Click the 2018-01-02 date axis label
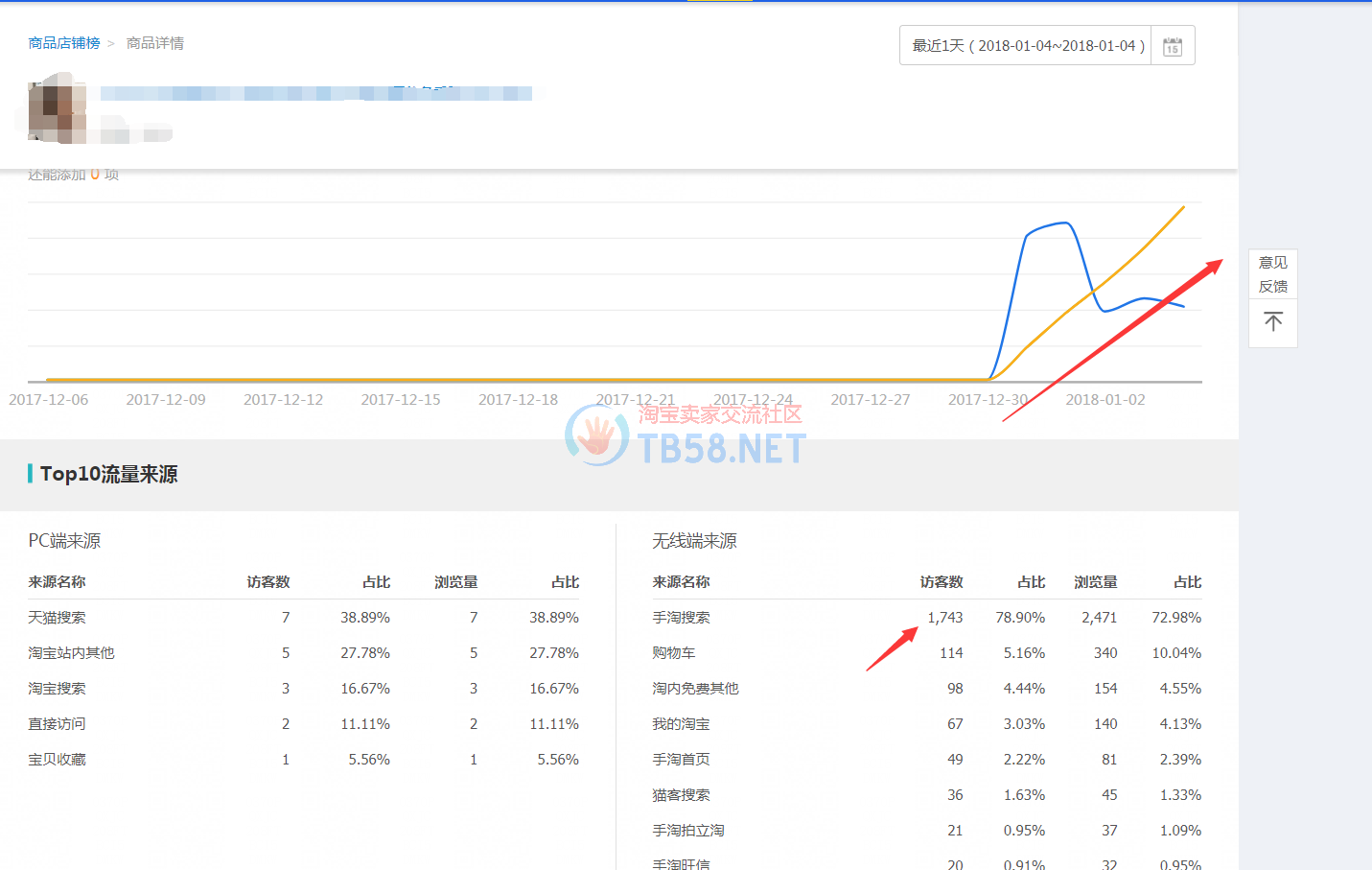 (1105, 400)
